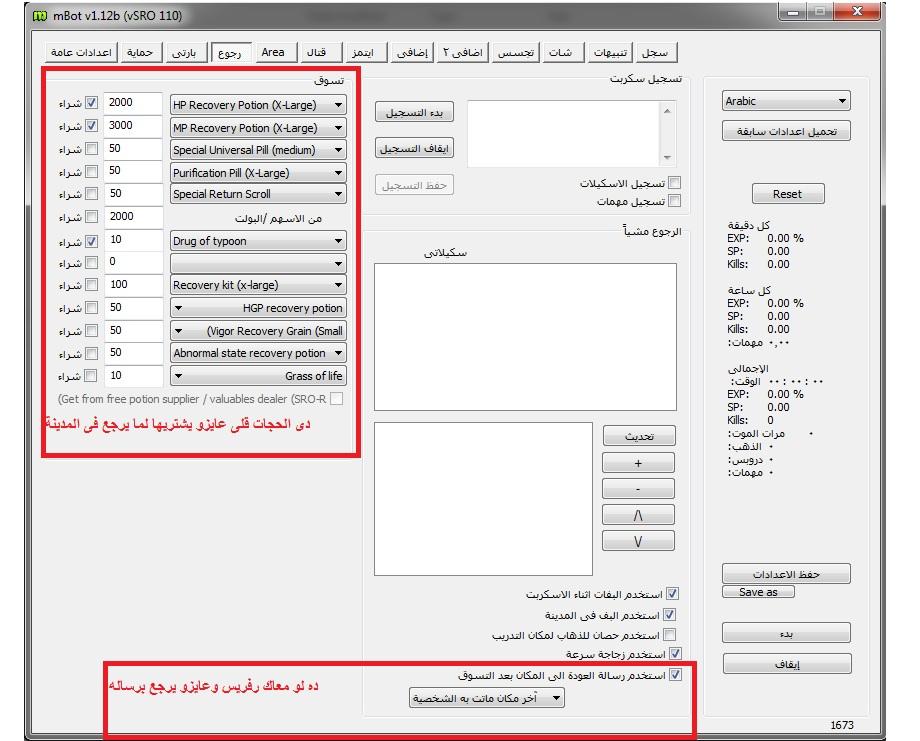Enable buy checkbox for Grass of life
The image size is (920, 741).
[x=90, y=375]
